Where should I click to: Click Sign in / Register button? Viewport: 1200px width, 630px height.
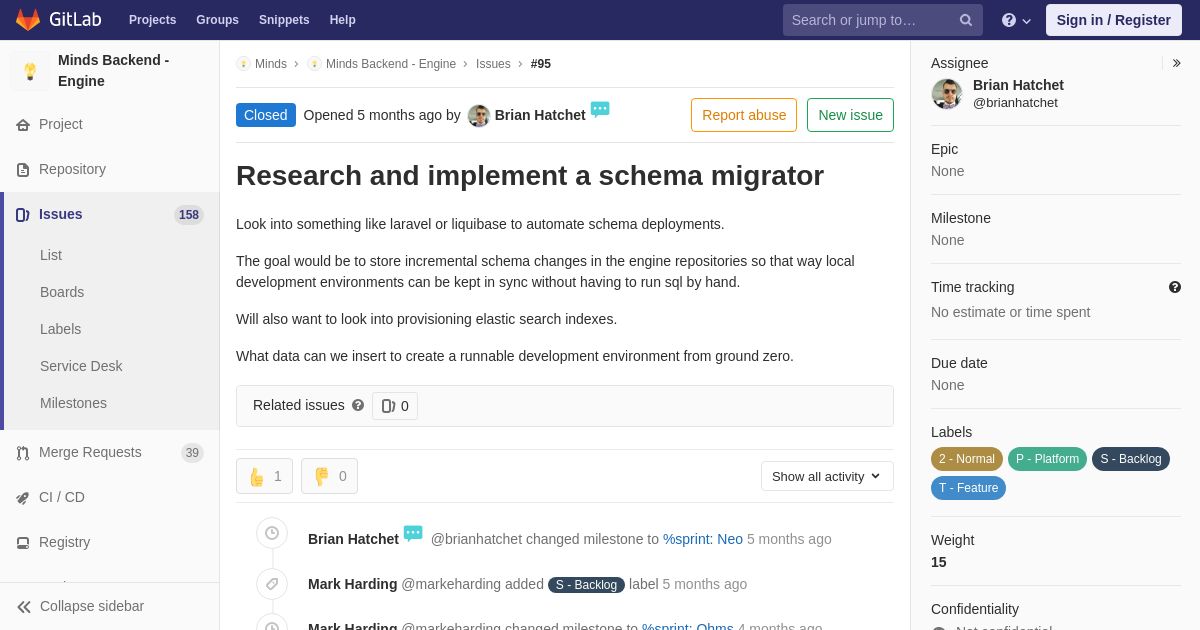coord(1113,20)
